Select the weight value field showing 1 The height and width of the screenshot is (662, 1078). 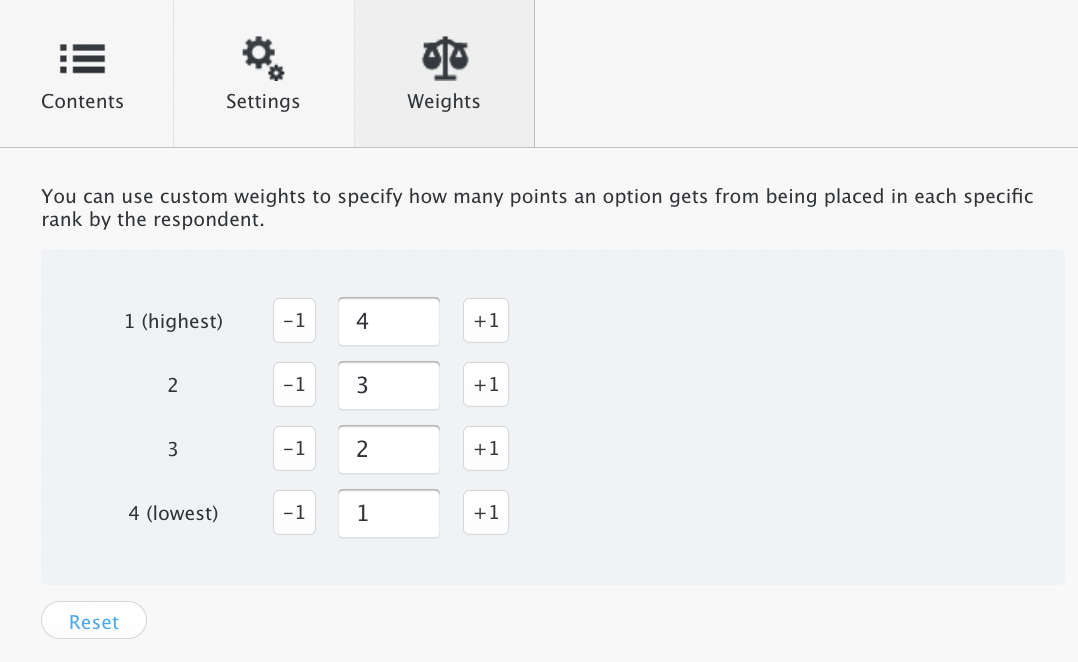[389, 512]
